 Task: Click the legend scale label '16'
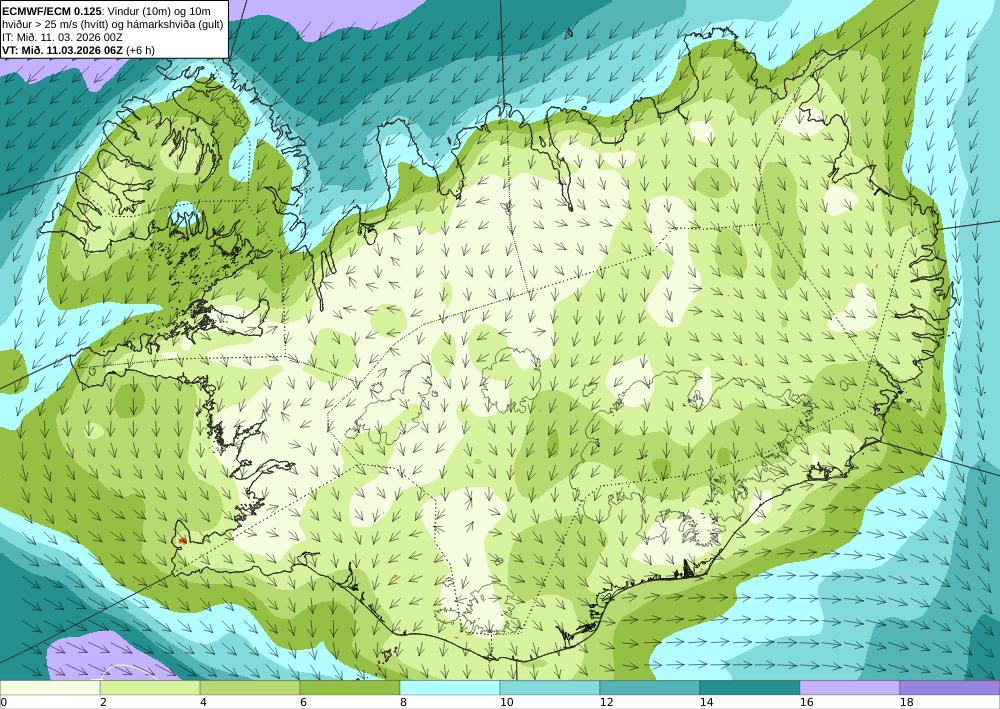(x=806, y=702)
